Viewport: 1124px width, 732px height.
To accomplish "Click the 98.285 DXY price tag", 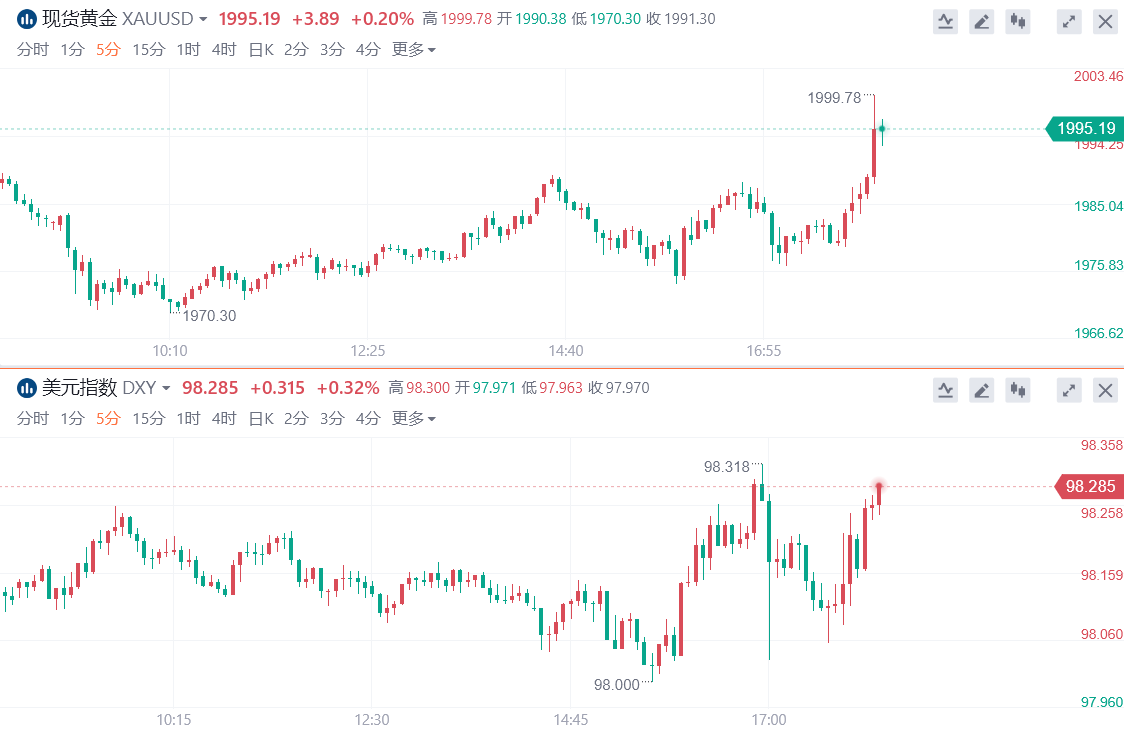I will (1088, 487).
